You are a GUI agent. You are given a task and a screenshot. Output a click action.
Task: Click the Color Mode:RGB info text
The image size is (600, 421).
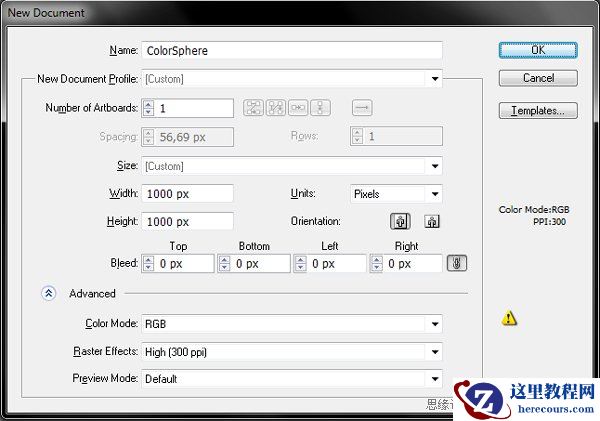tap(534, 210)
